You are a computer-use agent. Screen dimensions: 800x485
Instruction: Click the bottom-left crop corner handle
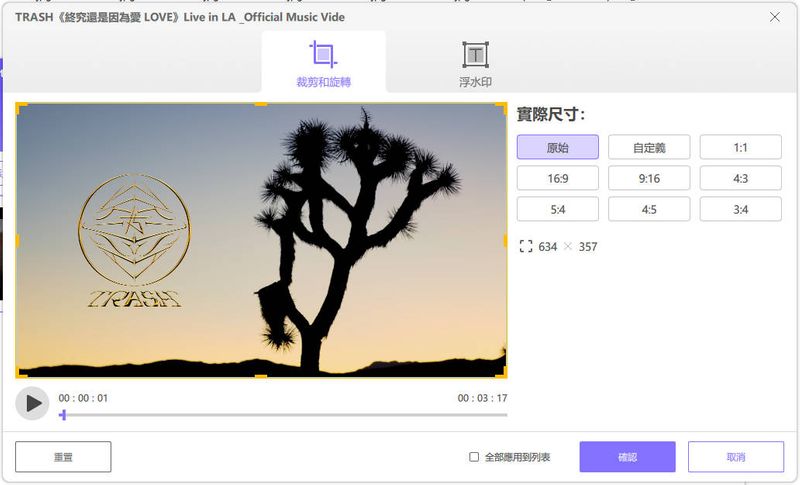(22, 372)
